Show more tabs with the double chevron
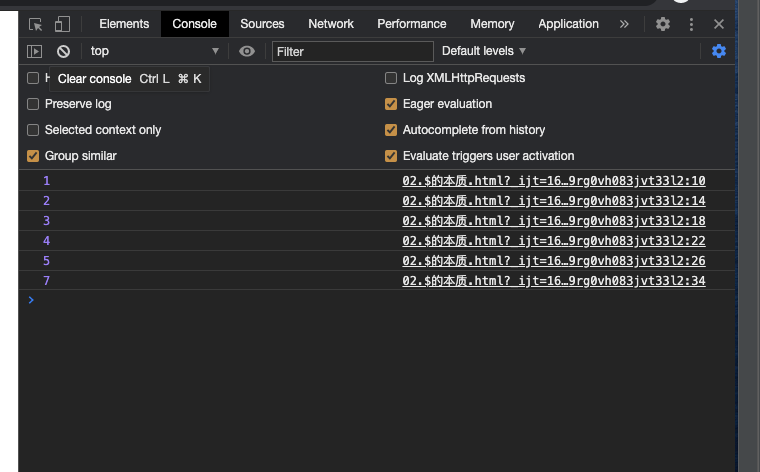 pos(624,24)
